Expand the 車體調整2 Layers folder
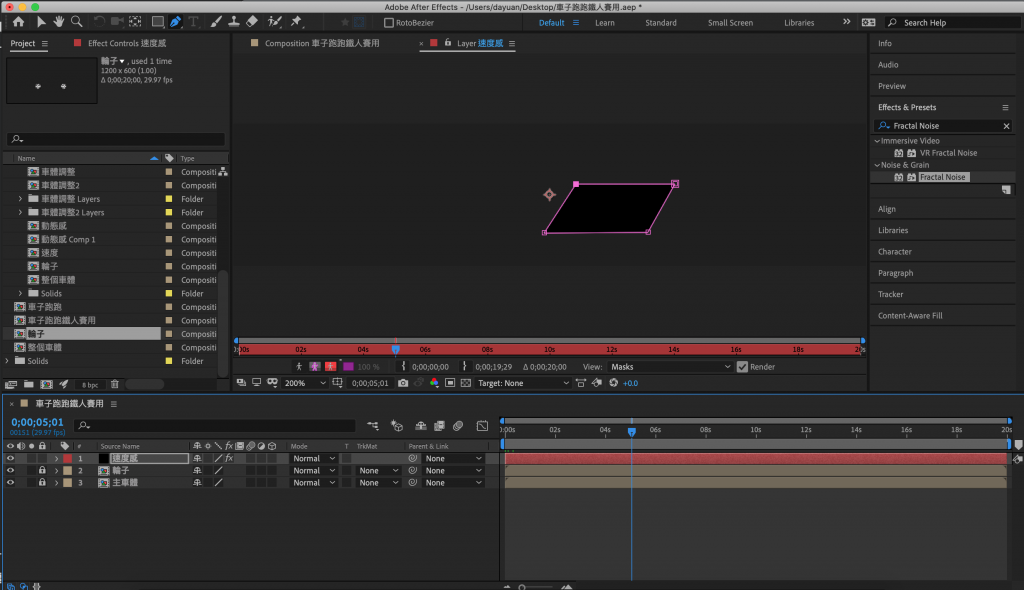Viewport: 1024px width, 590px height. 20,212
